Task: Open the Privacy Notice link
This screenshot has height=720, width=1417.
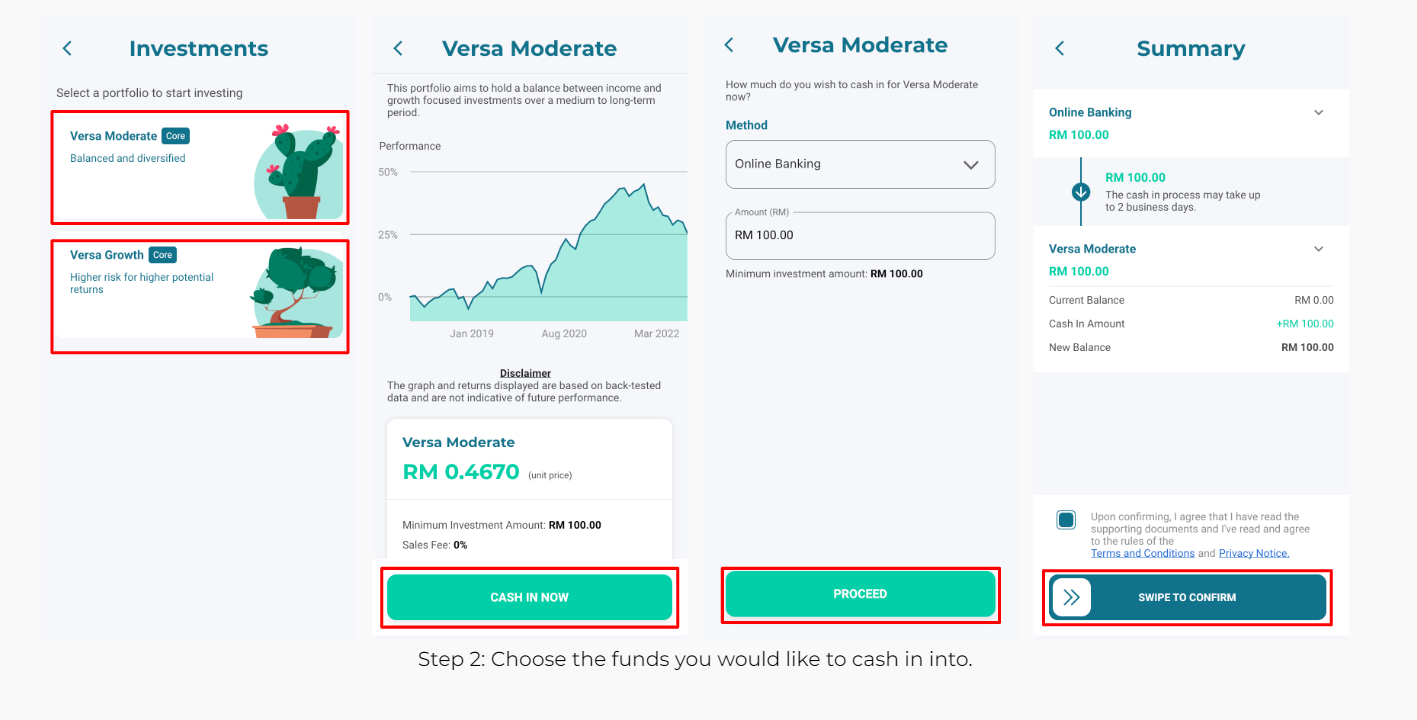Action: click(x=1254, y=553)
